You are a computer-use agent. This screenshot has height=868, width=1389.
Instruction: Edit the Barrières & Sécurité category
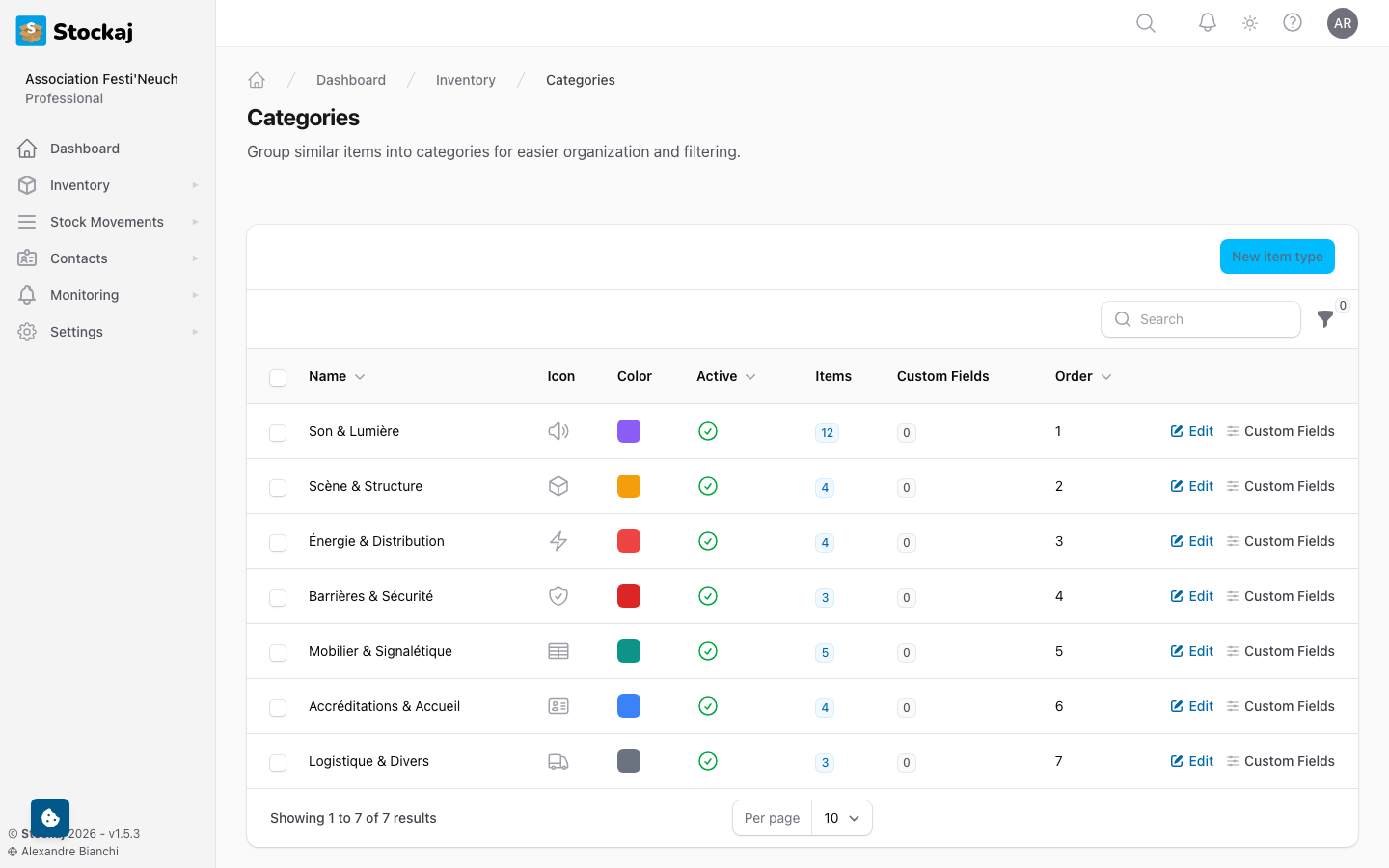pos(1192,596)
